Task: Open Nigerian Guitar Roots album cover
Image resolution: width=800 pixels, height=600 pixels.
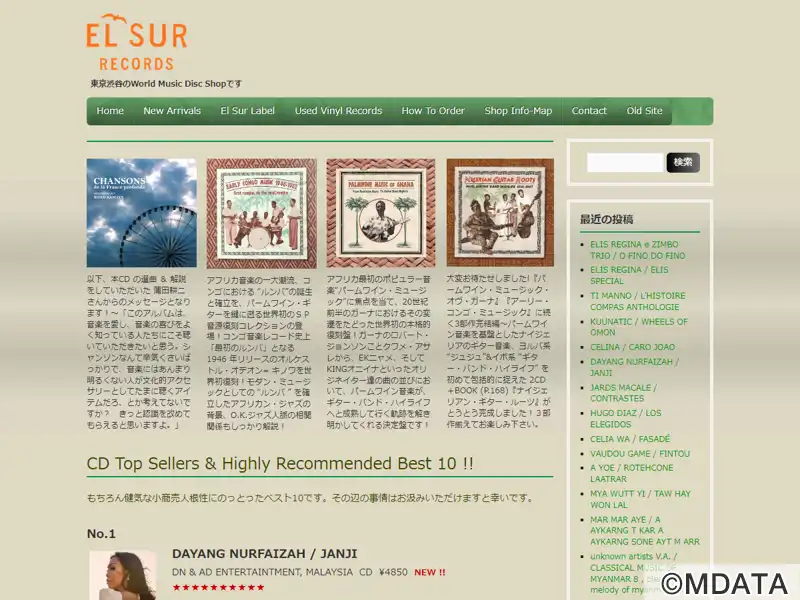Action: click(x=500, y=212)
